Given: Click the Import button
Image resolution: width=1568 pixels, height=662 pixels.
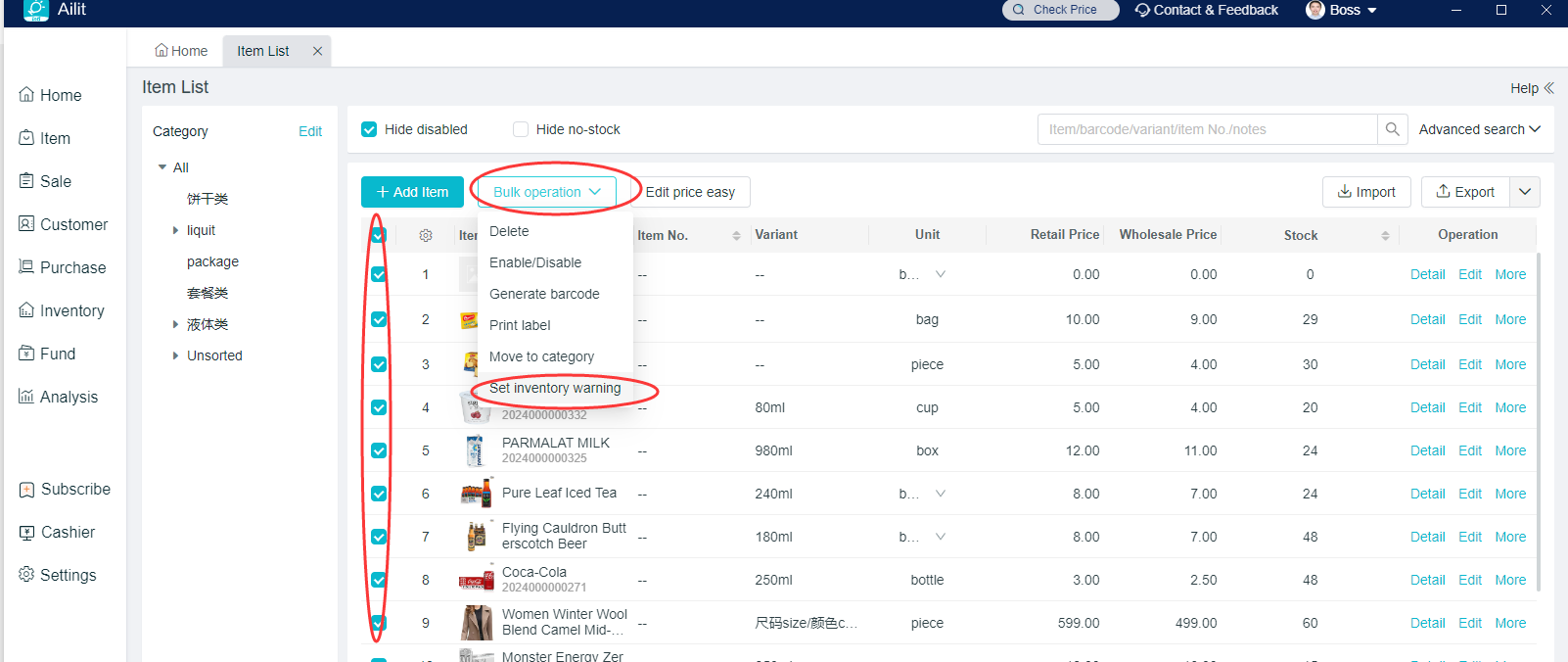Looking at the screenshot, I should (1366, 192).
